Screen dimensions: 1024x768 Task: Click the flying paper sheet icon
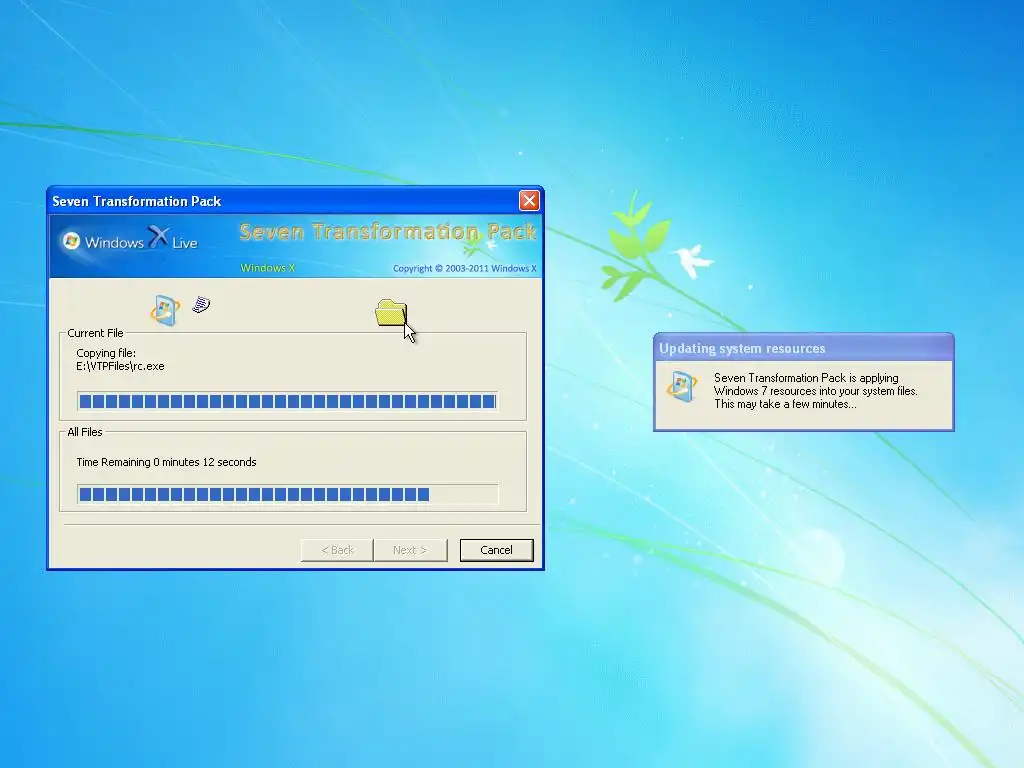click(201, 304)
